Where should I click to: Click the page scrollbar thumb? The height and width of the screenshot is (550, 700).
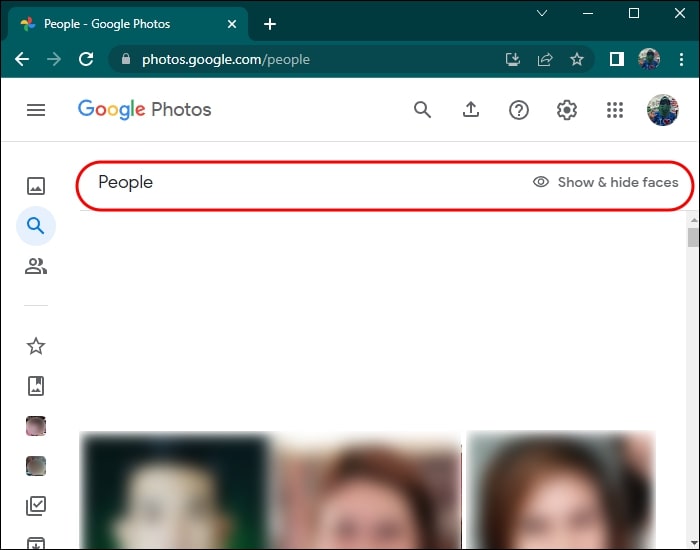[693, 237]
